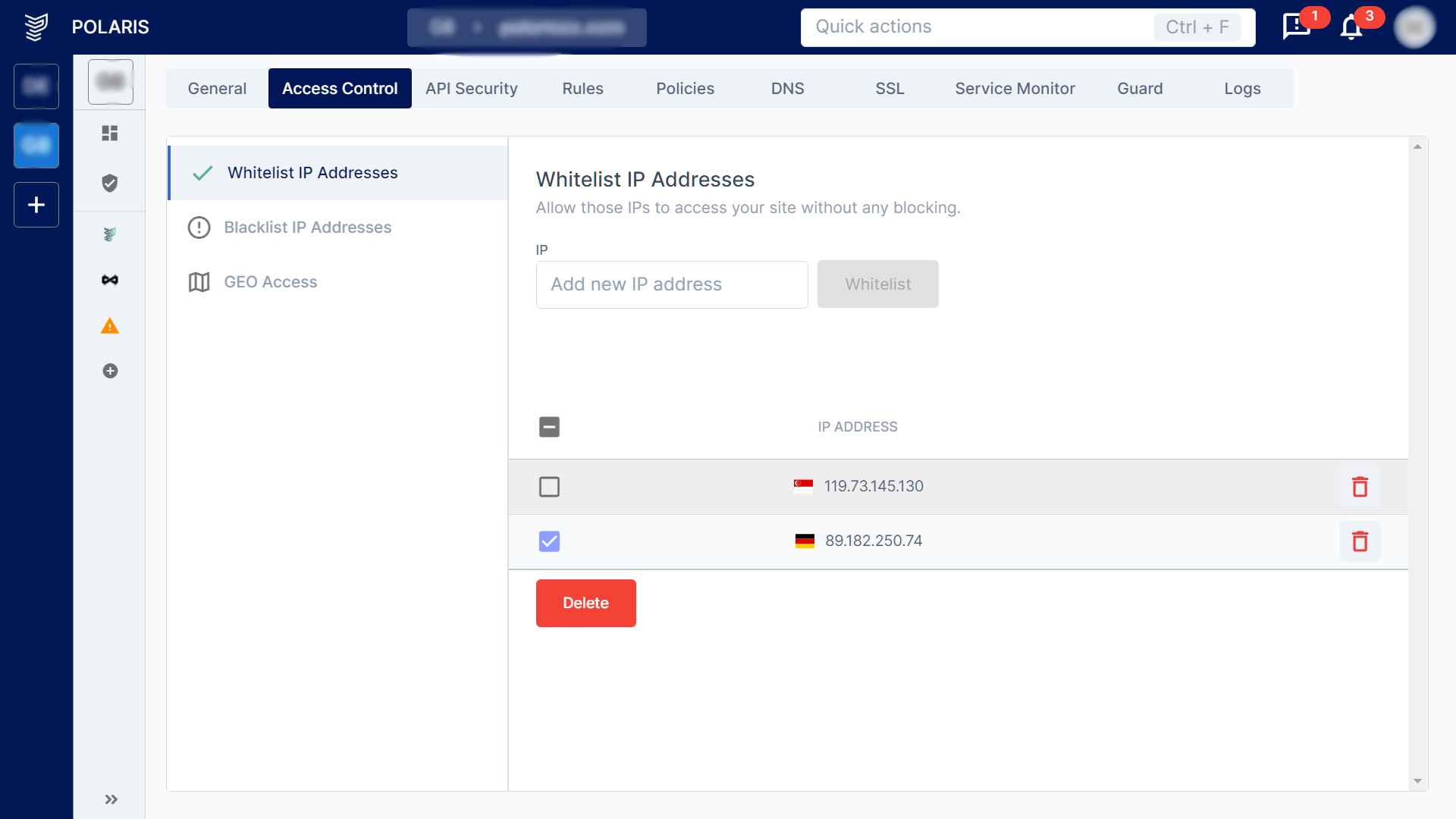The height and width of the screenshot is (819, 1456).
Task: Check the box for 119.73.145.130
Action: [549, 487]
